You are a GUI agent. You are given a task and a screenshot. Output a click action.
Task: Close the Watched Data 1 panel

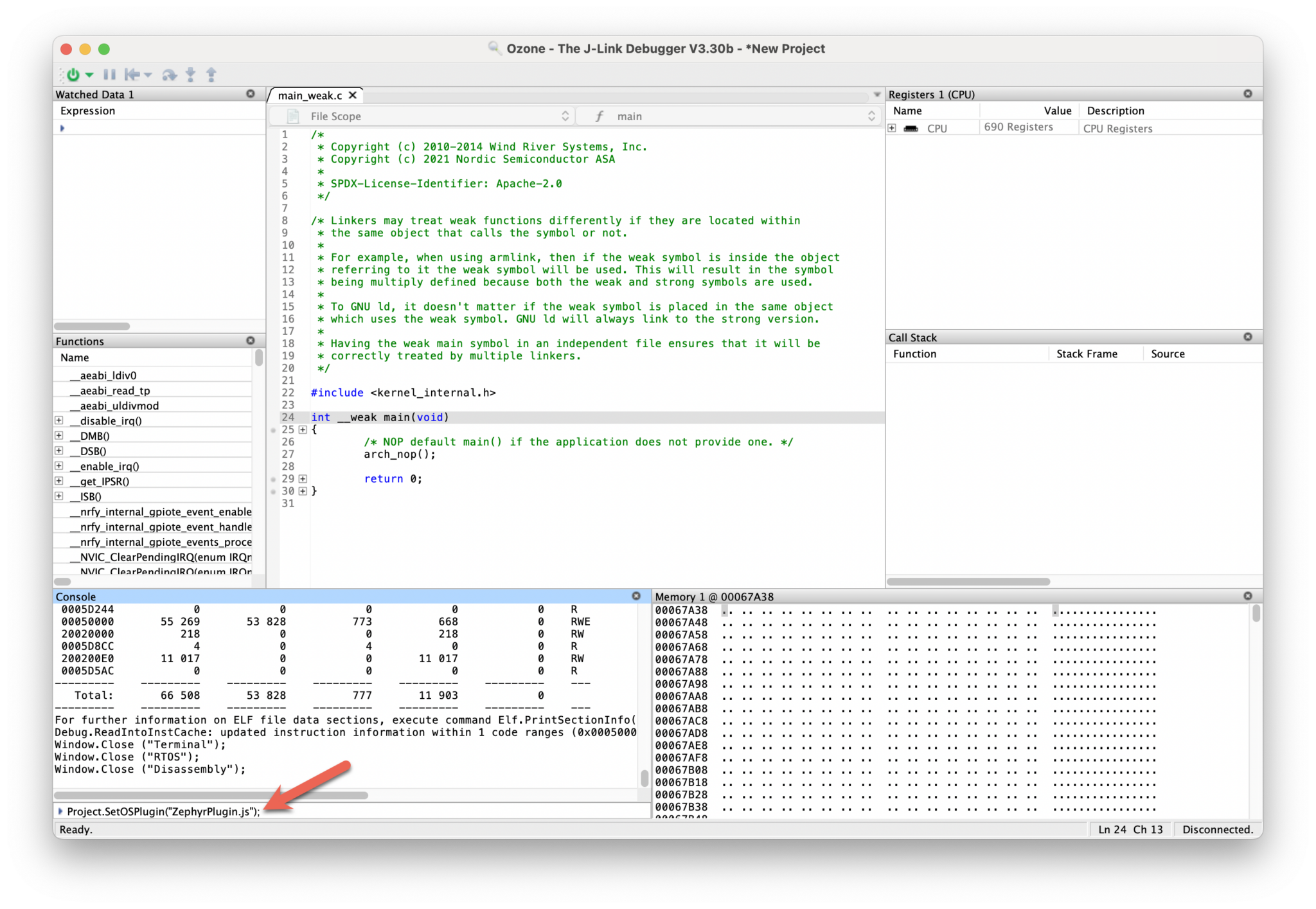(251, 94)
